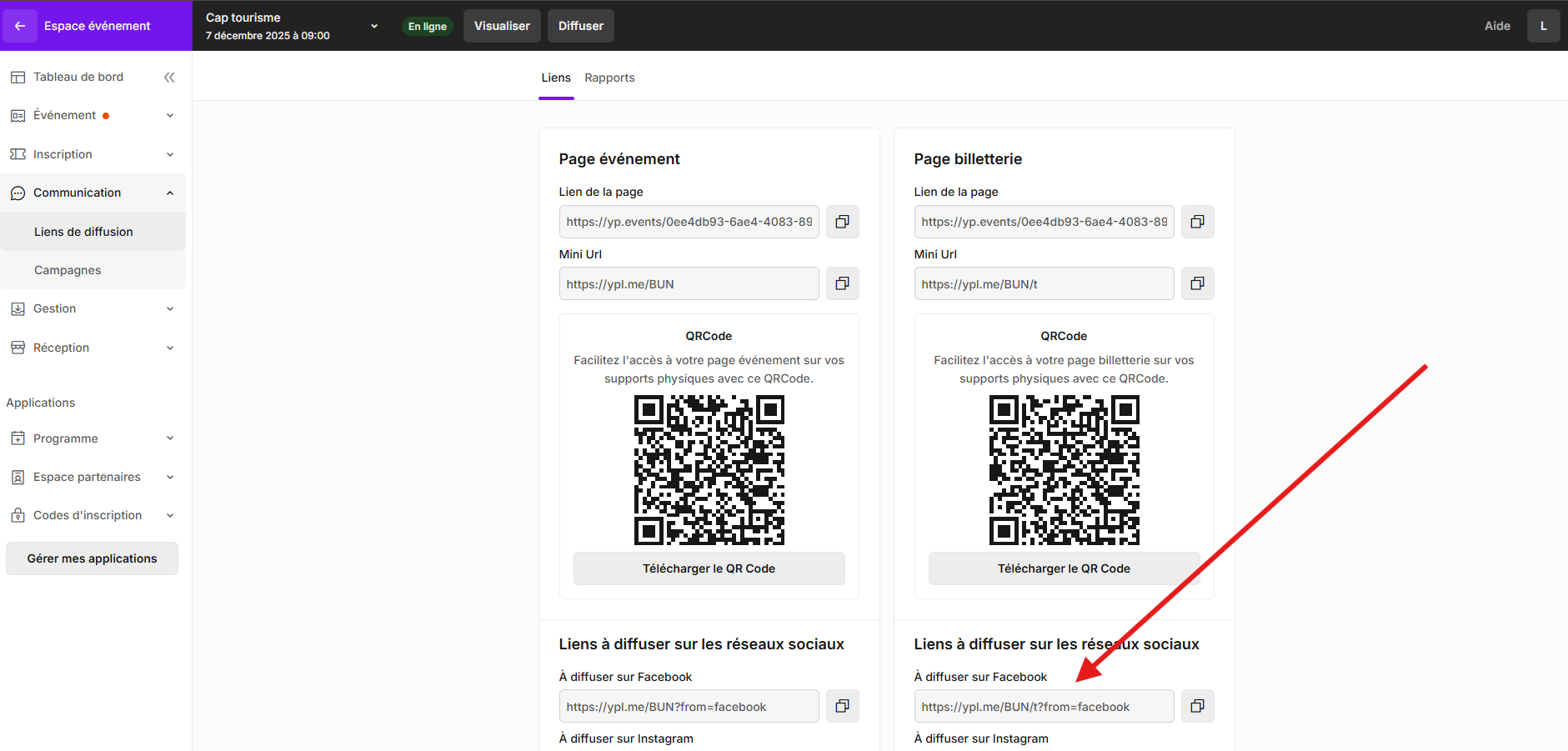Copy the Page billetterie page link
This screenshot has height=751, width=1568.
click(1198, 222)
